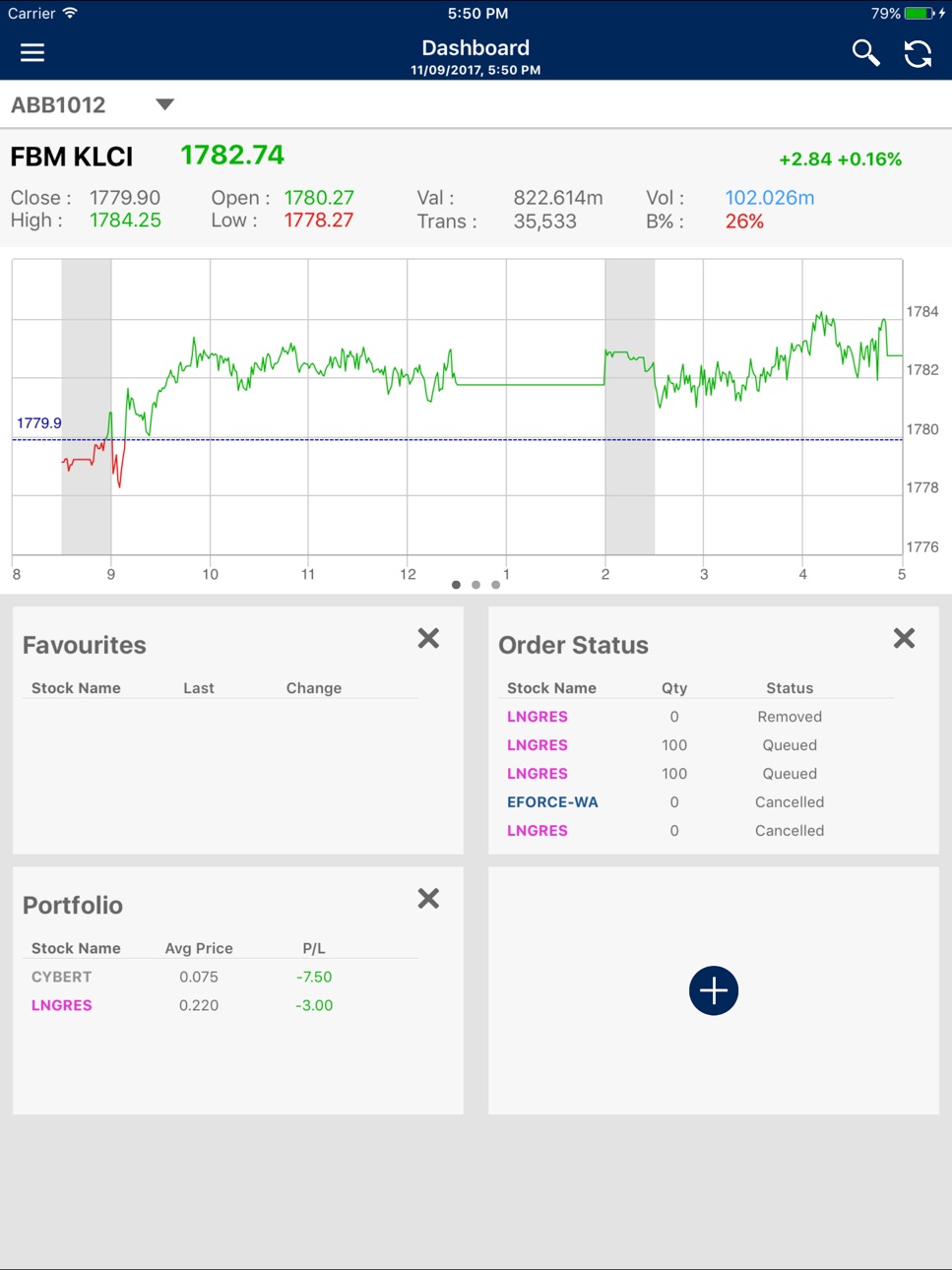Screen dimensions: 952x1270
Task: Select the third chart page dot
Action: [495, 585]
